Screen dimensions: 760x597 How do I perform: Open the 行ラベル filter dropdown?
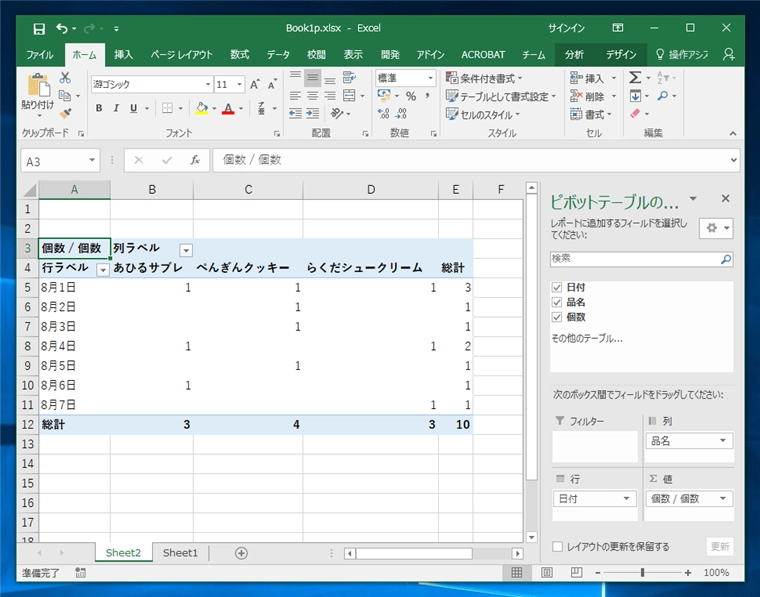tap(102, 269)
